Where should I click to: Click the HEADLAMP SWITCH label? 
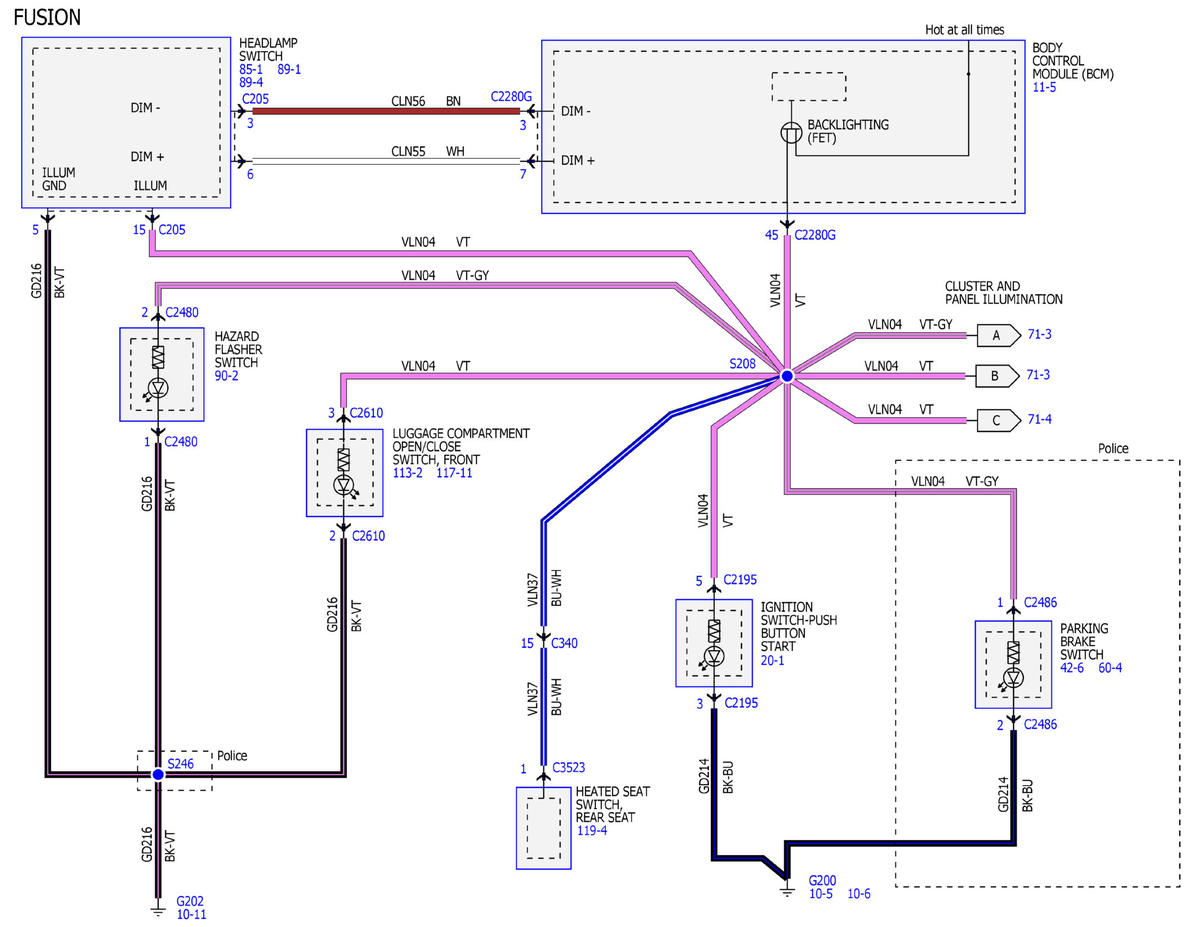(x=270, y=49)
